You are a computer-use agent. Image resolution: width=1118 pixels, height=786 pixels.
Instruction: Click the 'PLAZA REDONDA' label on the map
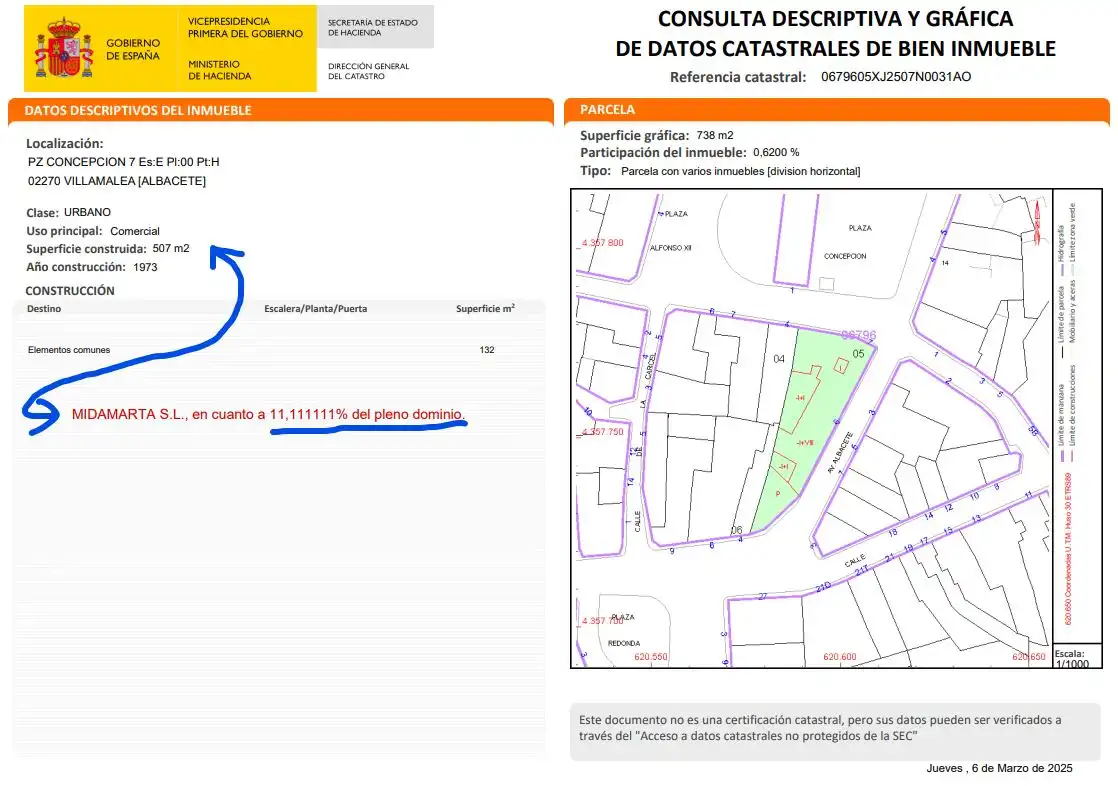pyautogui.click(x=622, y=630)
